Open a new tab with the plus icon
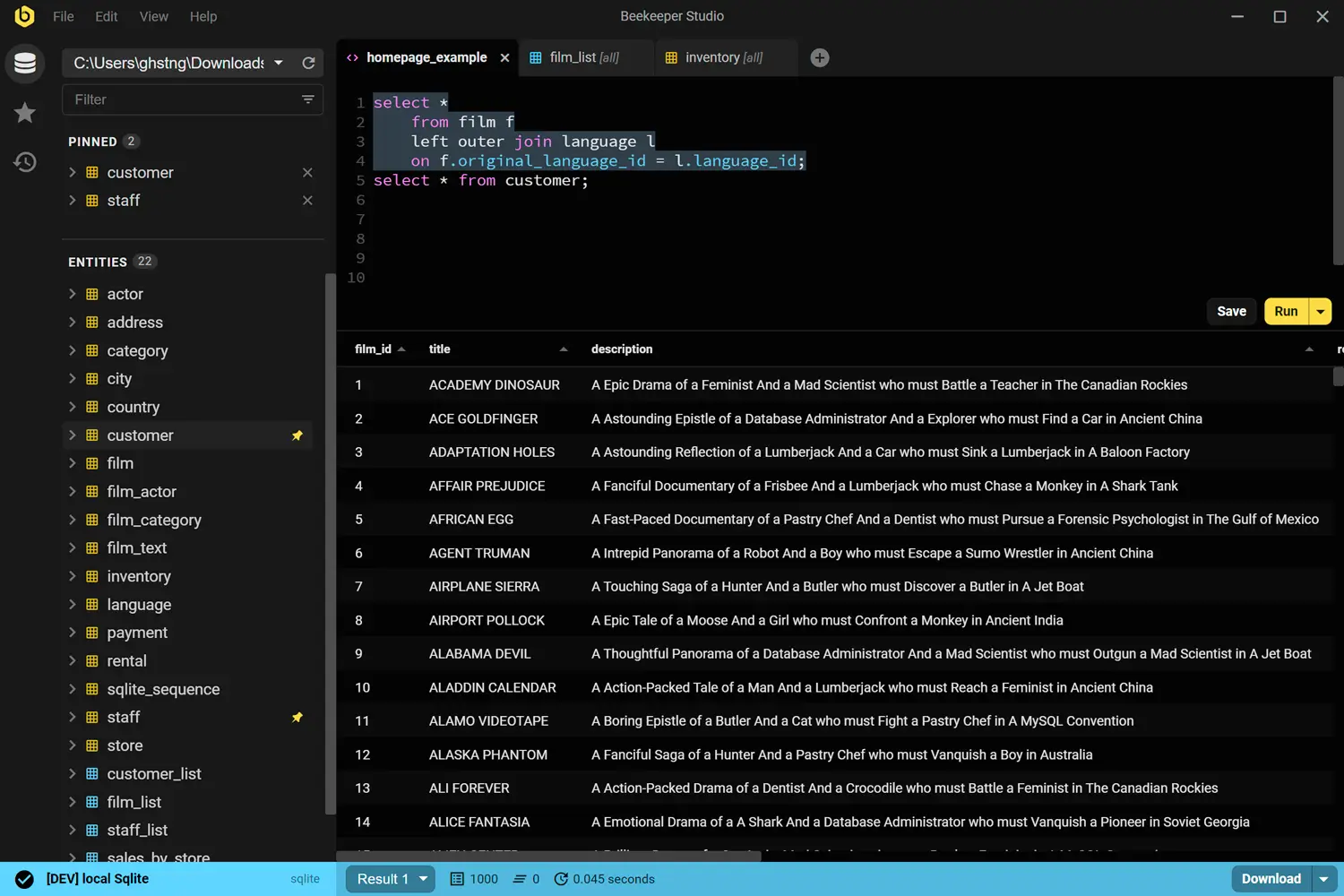This screenshot has height=896, width=1344. pos(819,57)
